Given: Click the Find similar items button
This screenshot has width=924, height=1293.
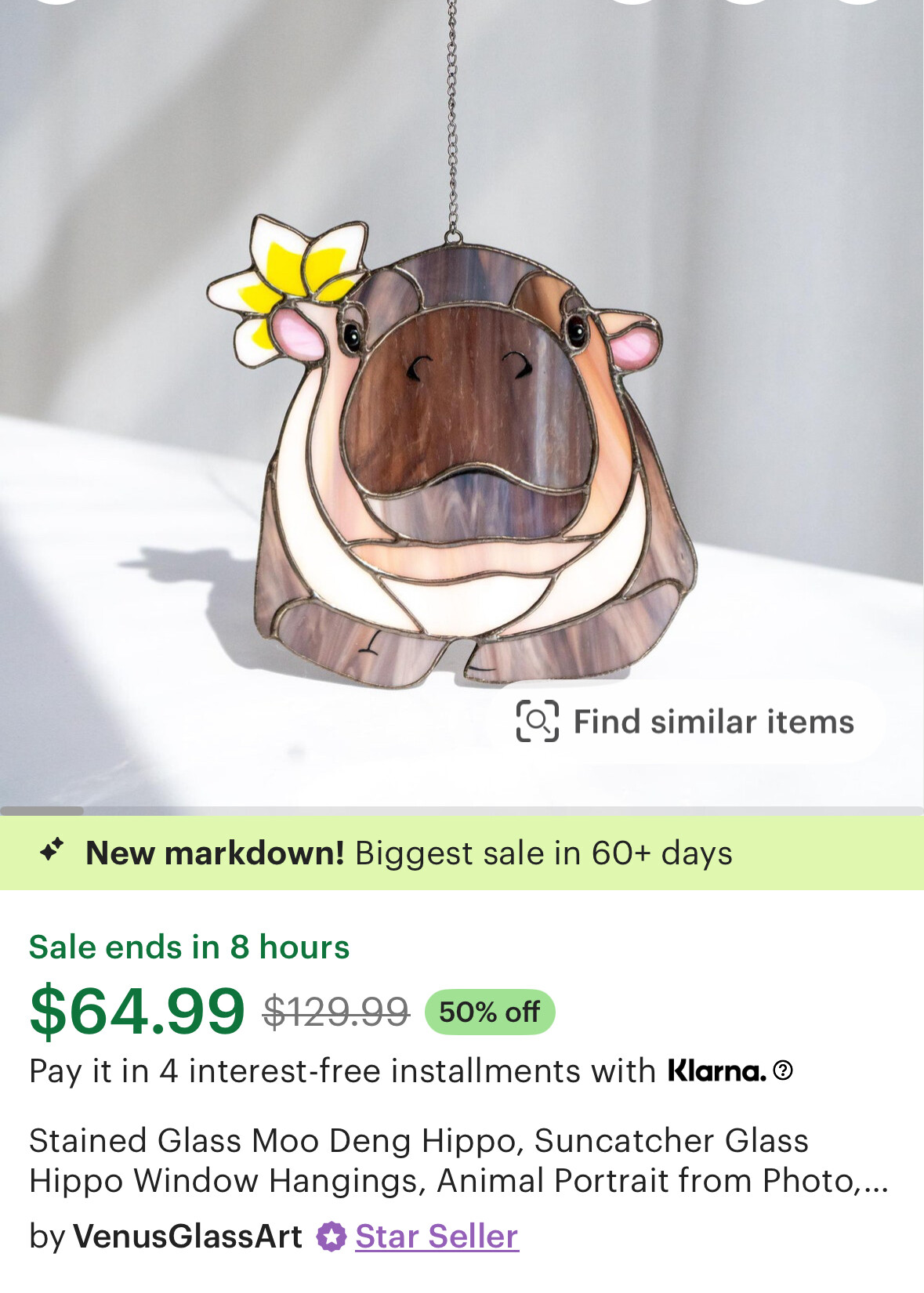Looking at the screenshot, I should coord(685,722).
